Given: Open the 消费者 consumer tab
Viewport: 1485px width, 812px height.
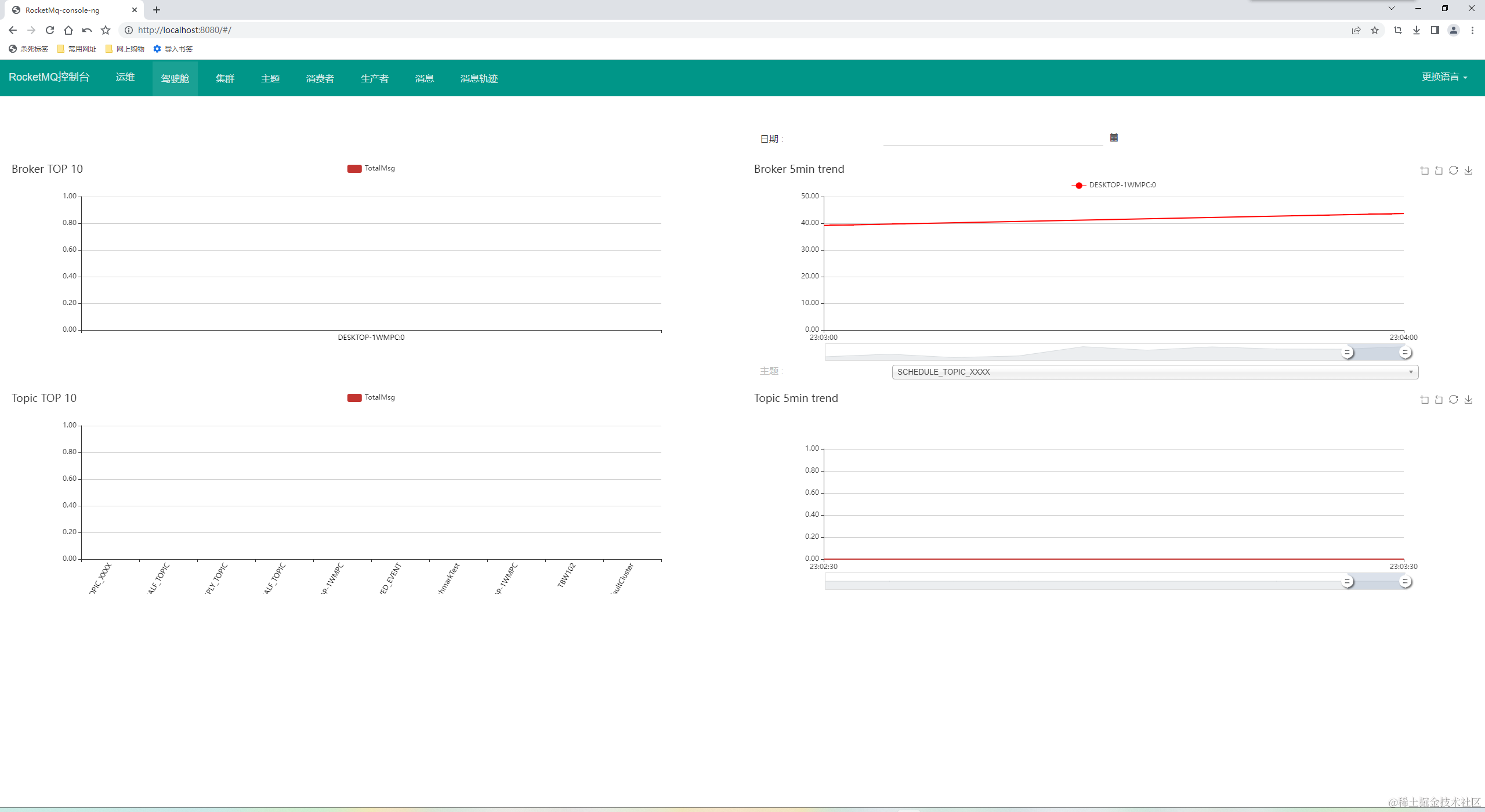Looking at the screenshot, I should pyautogui.click(x=320, y=78).
